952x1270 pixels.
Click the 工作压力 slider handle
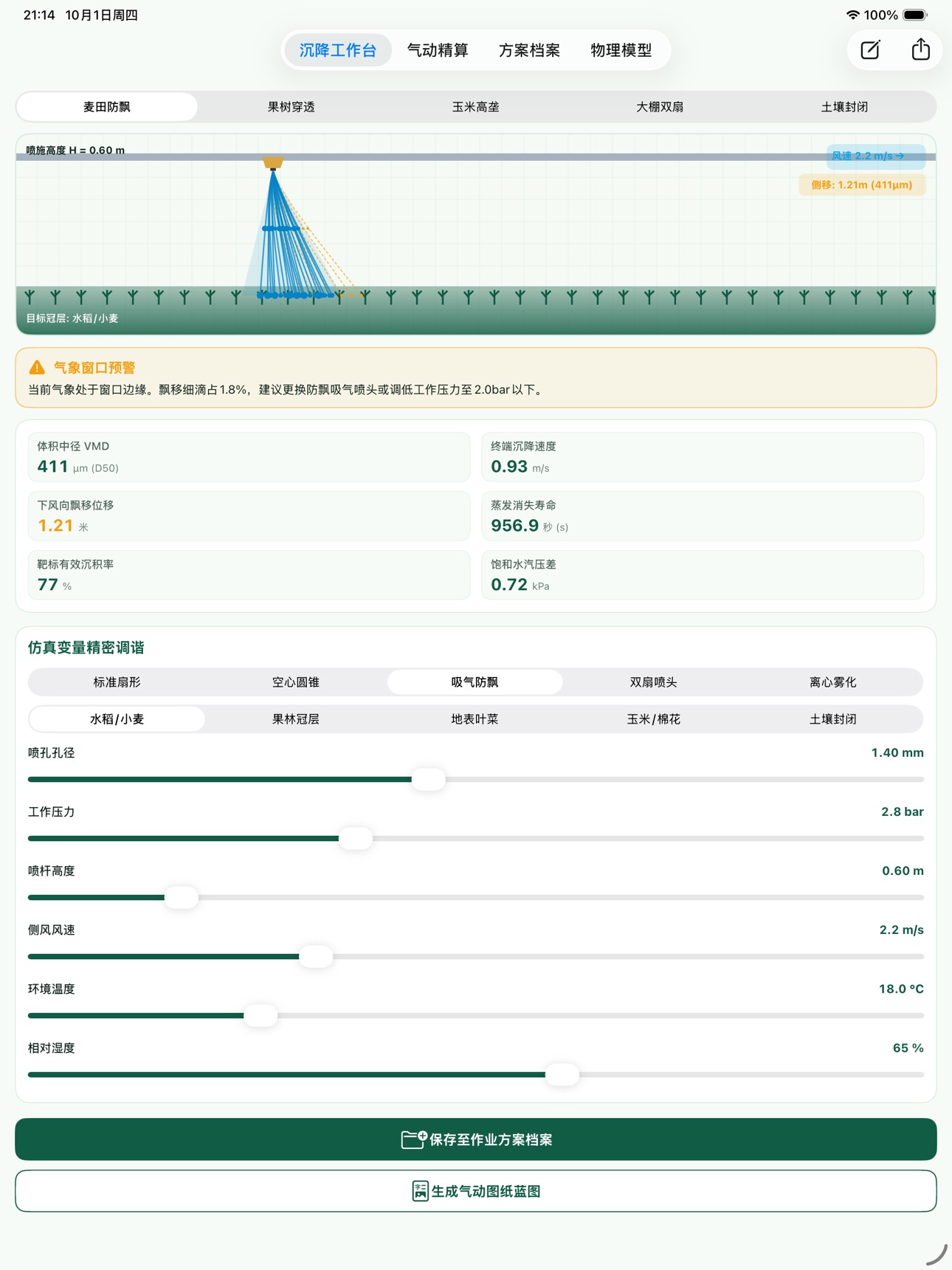356,838
